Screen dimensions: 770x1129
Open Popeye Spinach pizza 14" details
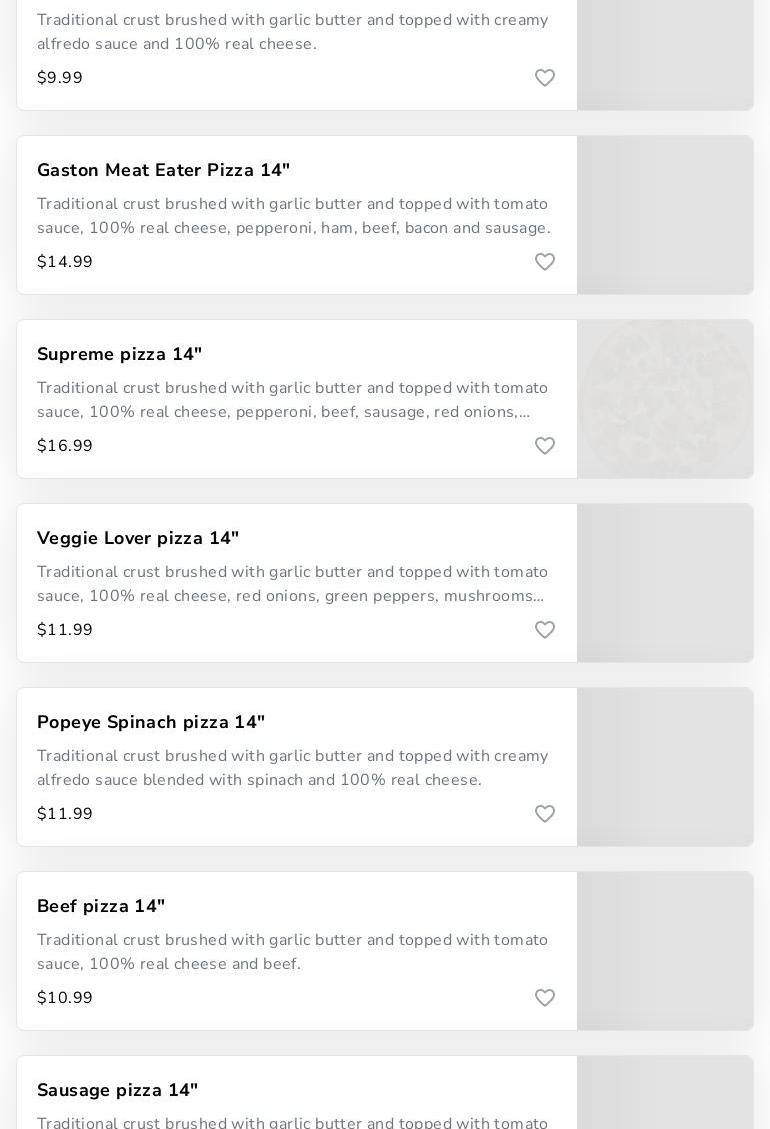pos(151,722)
